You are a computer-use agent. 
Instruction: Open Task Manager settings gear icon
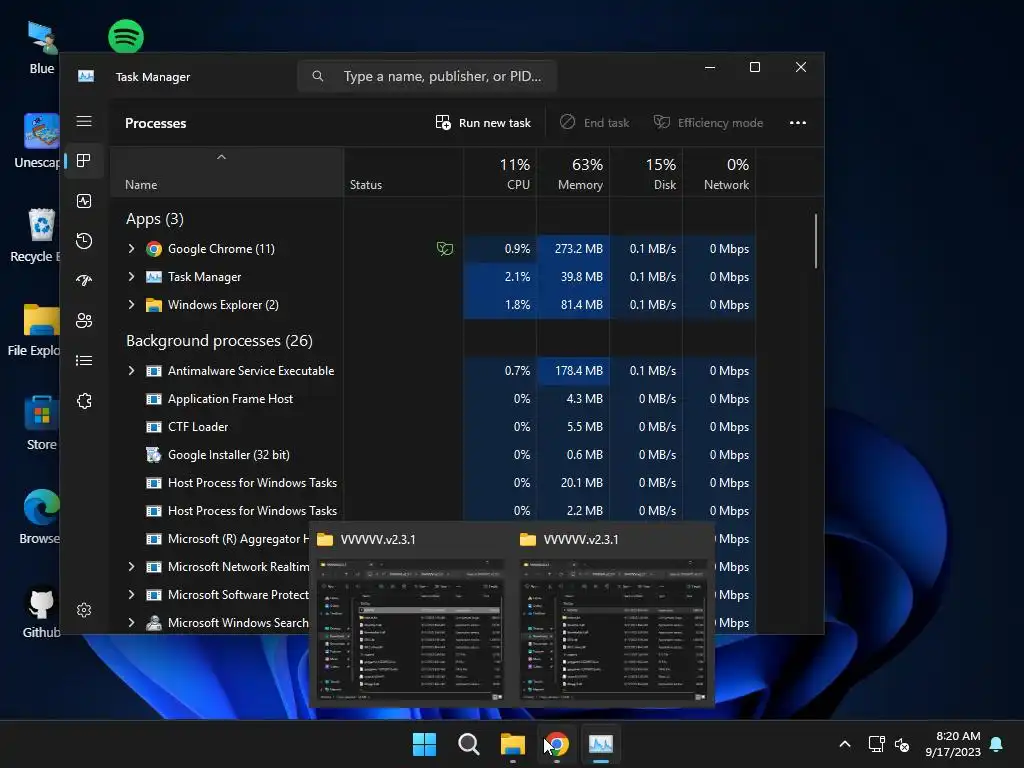tap(84, 610)
